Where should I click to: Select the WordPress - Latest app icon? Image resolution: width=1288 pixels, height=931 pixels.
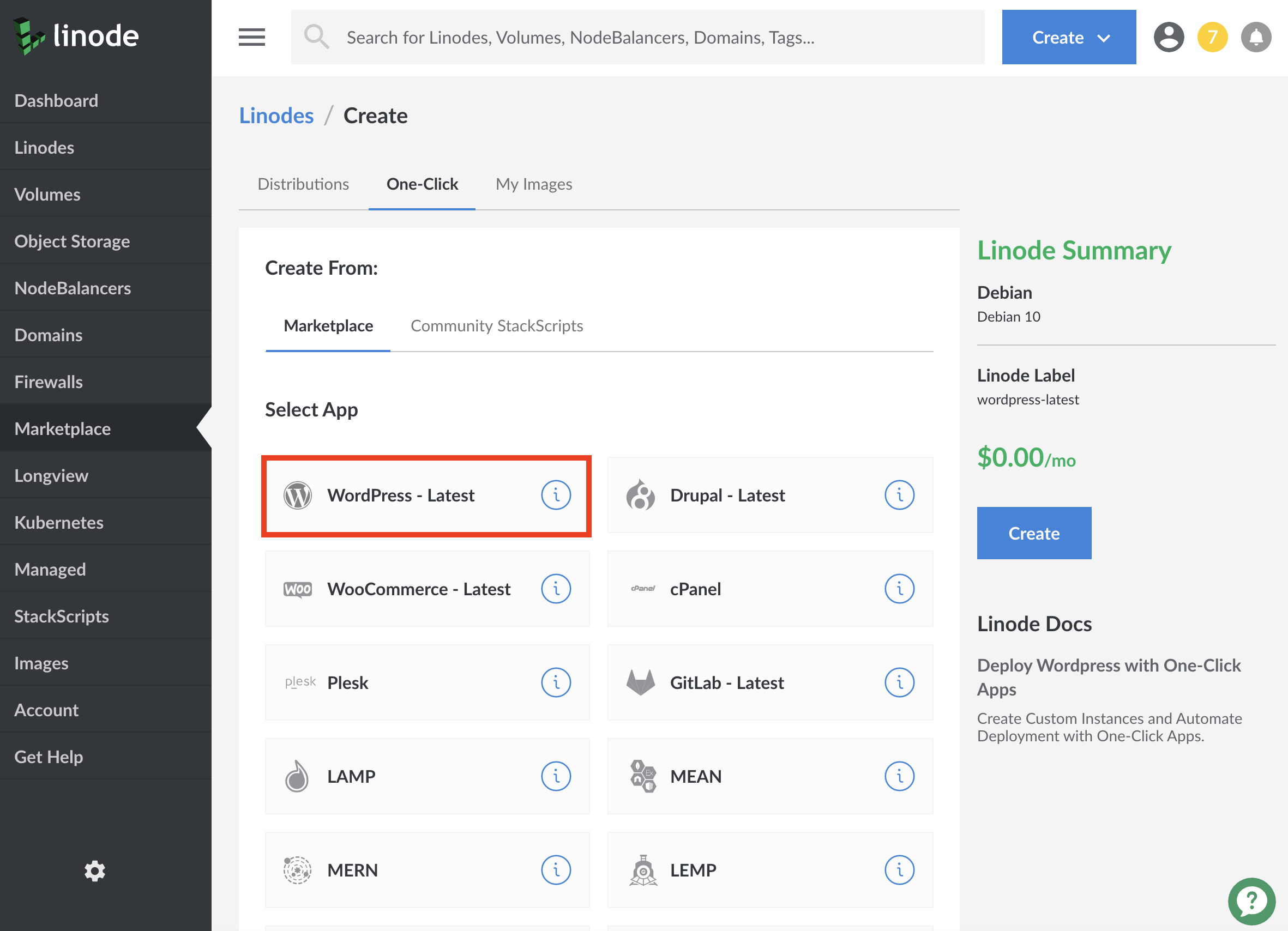(299, 495)
